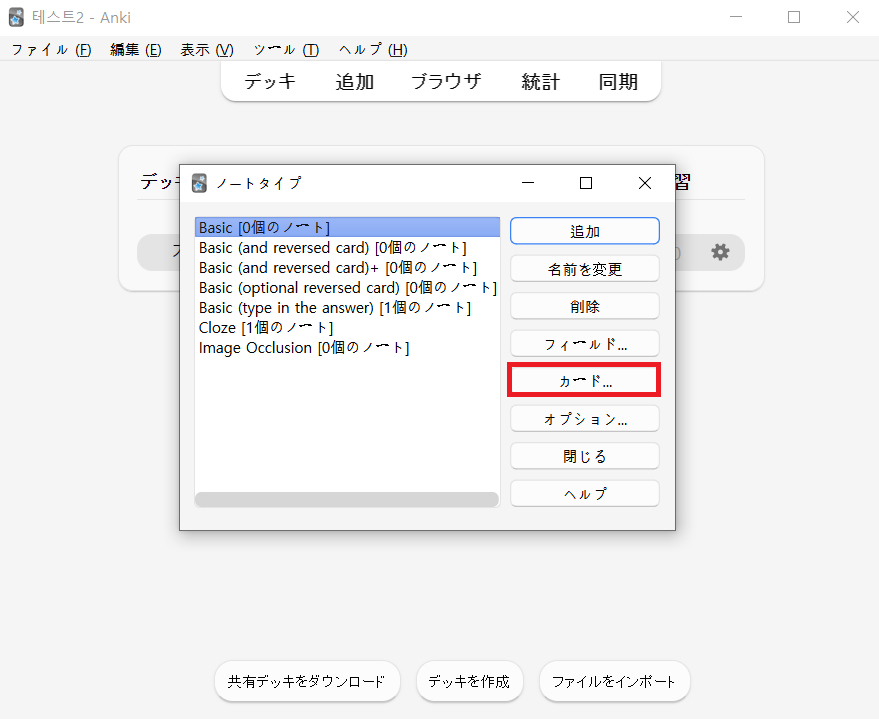The height and width of the screenshot is (719, 879).
Task: Open the ツール menu
Action: click(286, 50)
